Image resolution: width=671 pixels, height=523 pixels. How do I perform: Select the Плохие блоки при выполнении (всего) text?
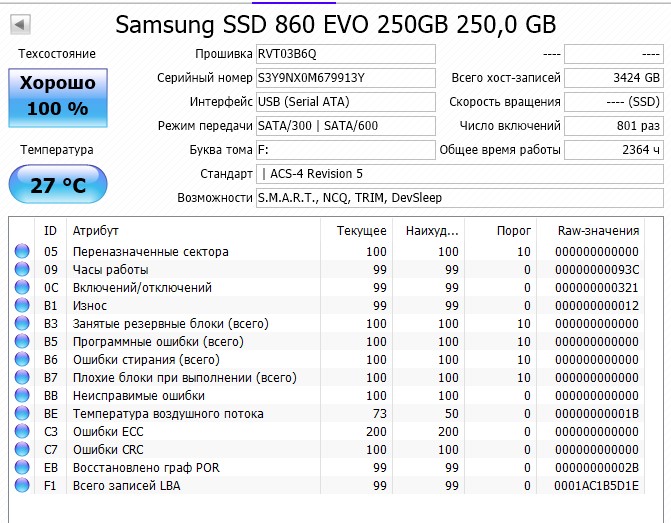[184, 377]
